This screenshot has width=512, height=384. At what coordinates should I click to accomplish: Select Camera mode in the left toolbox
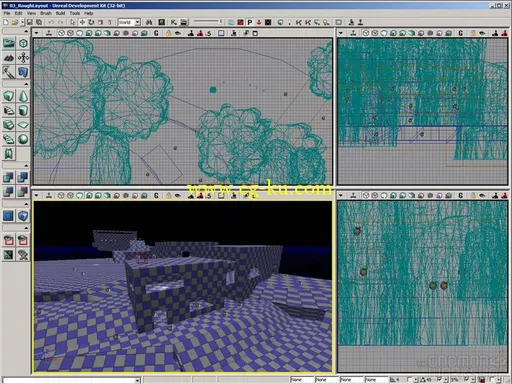(x=9, y=43)
